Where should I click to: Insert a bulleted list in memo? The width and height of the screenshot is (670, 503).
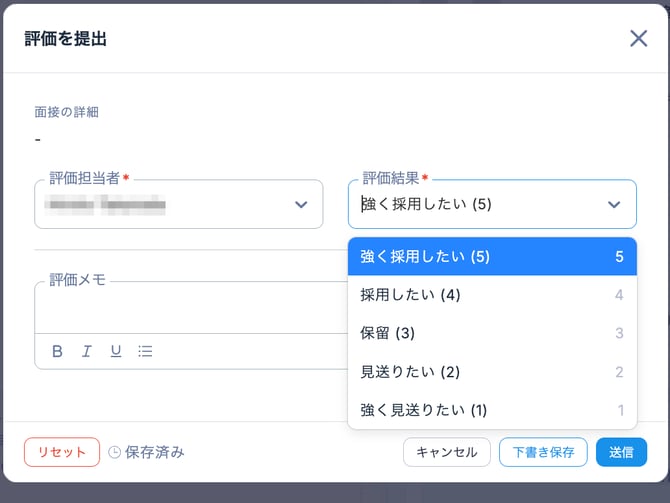145,351
